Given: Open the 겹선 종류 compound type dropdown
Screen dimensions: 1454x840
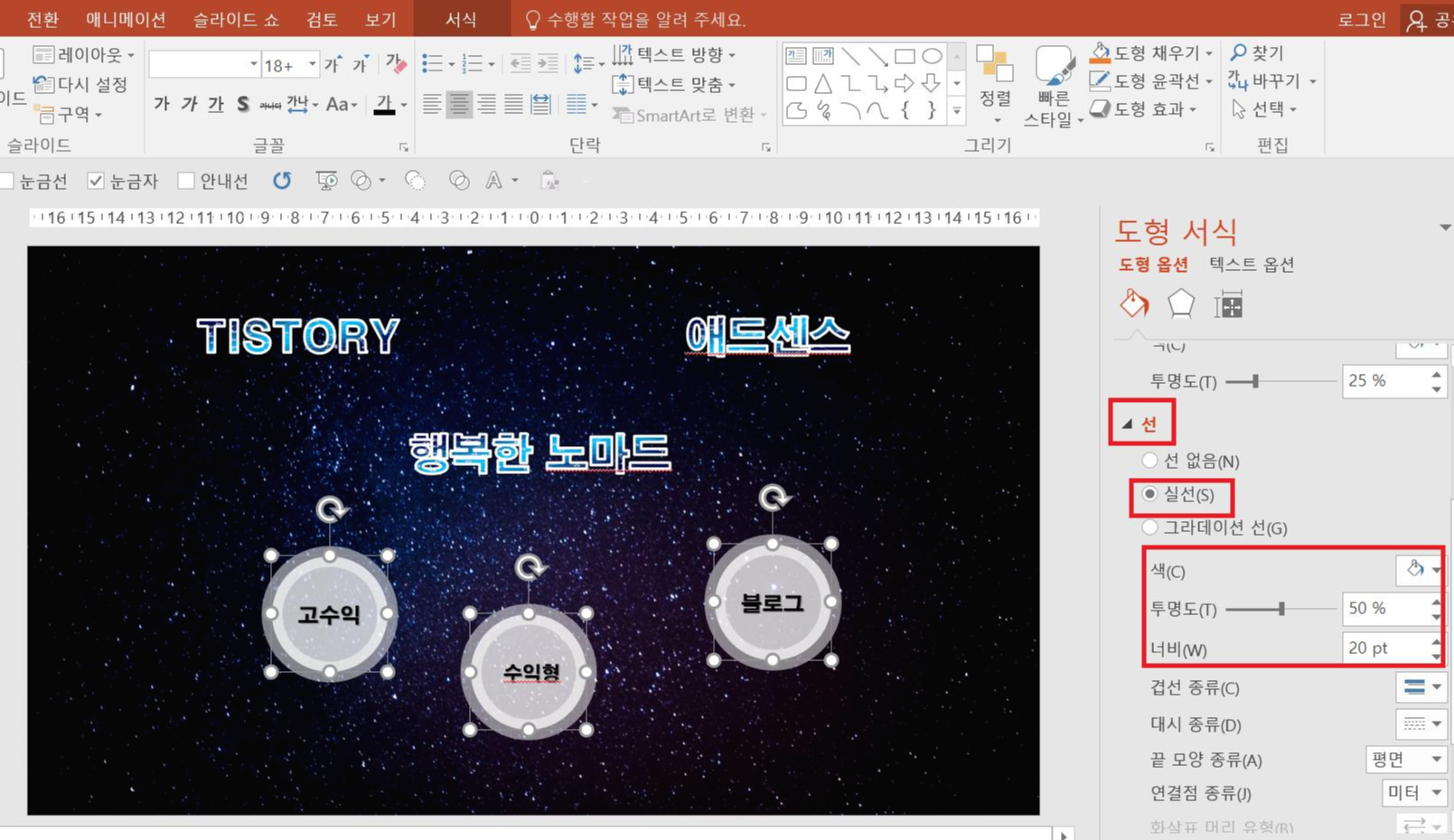Looking at the screenshot, I should 1421,687.
